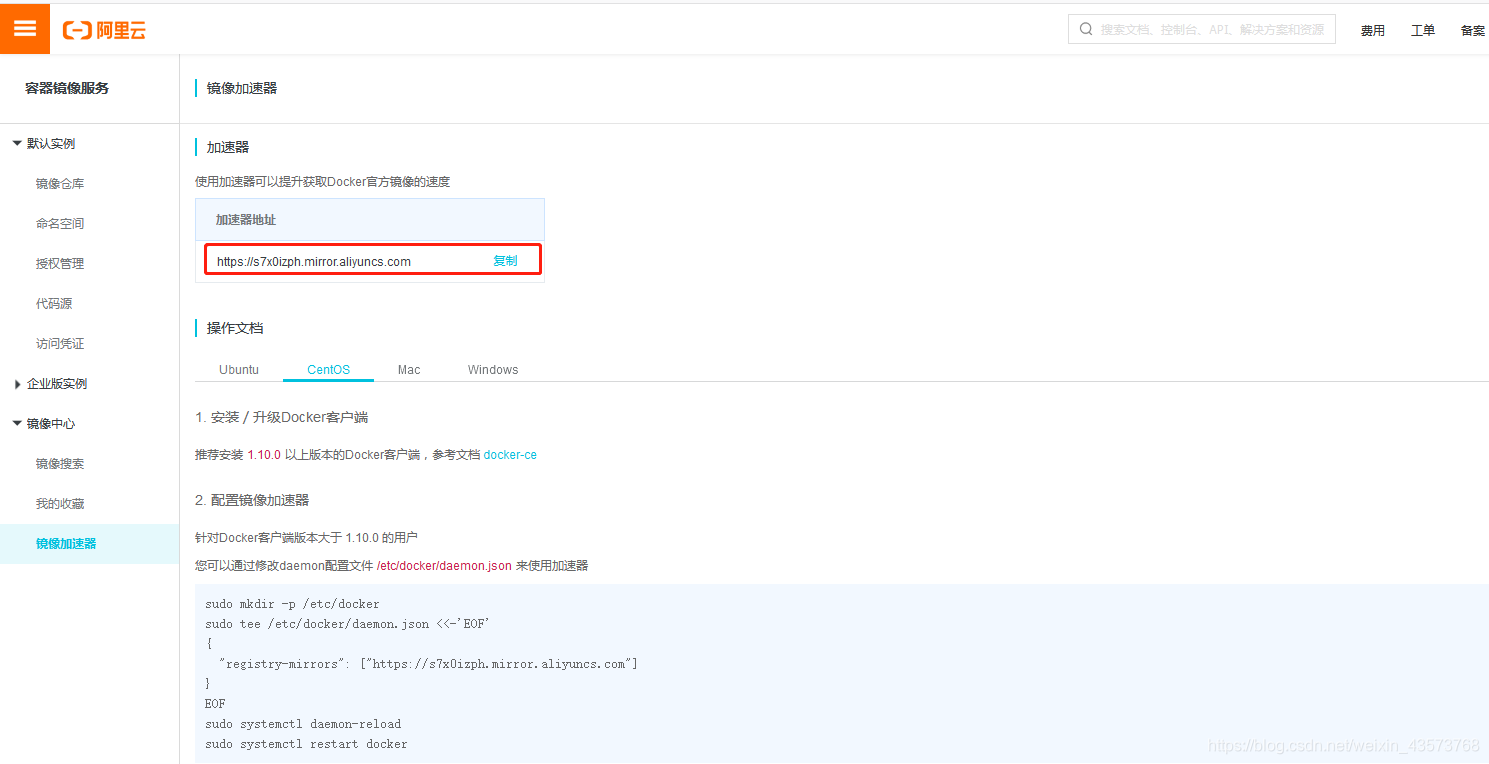Viewport: 1489px width, 764px height.
Task: Open the docker-ce documentation link
Action: [510, 455]
